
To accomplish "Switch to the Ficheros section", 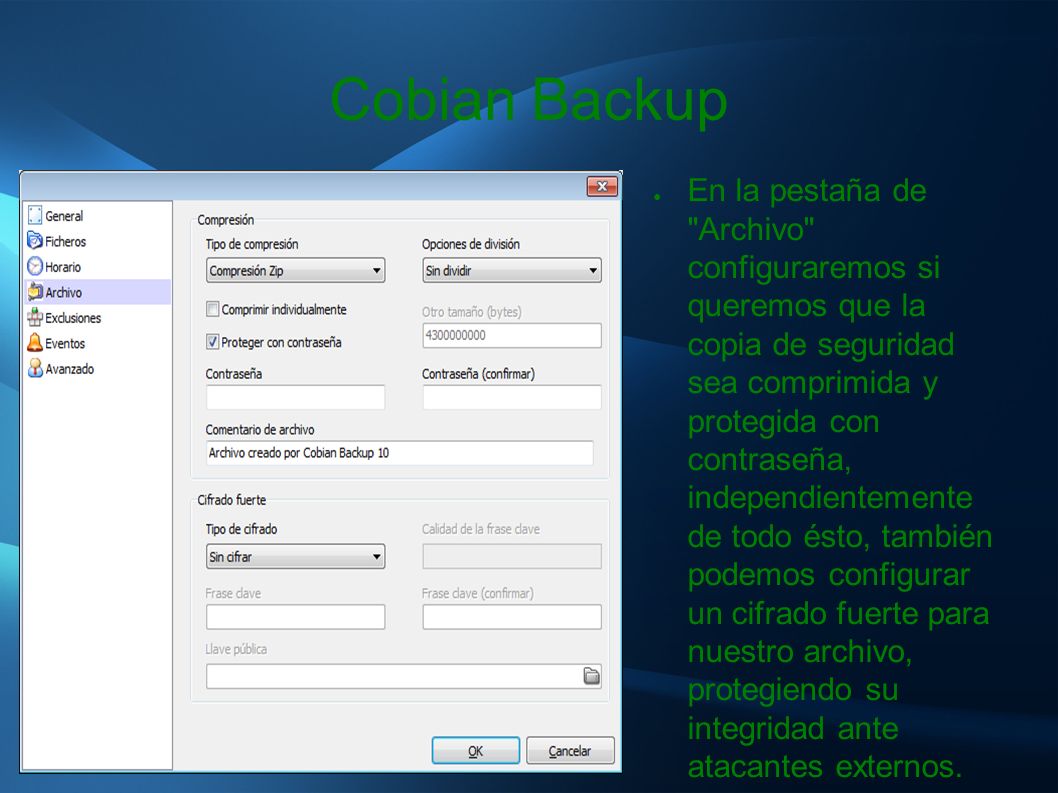I will 97,241.
